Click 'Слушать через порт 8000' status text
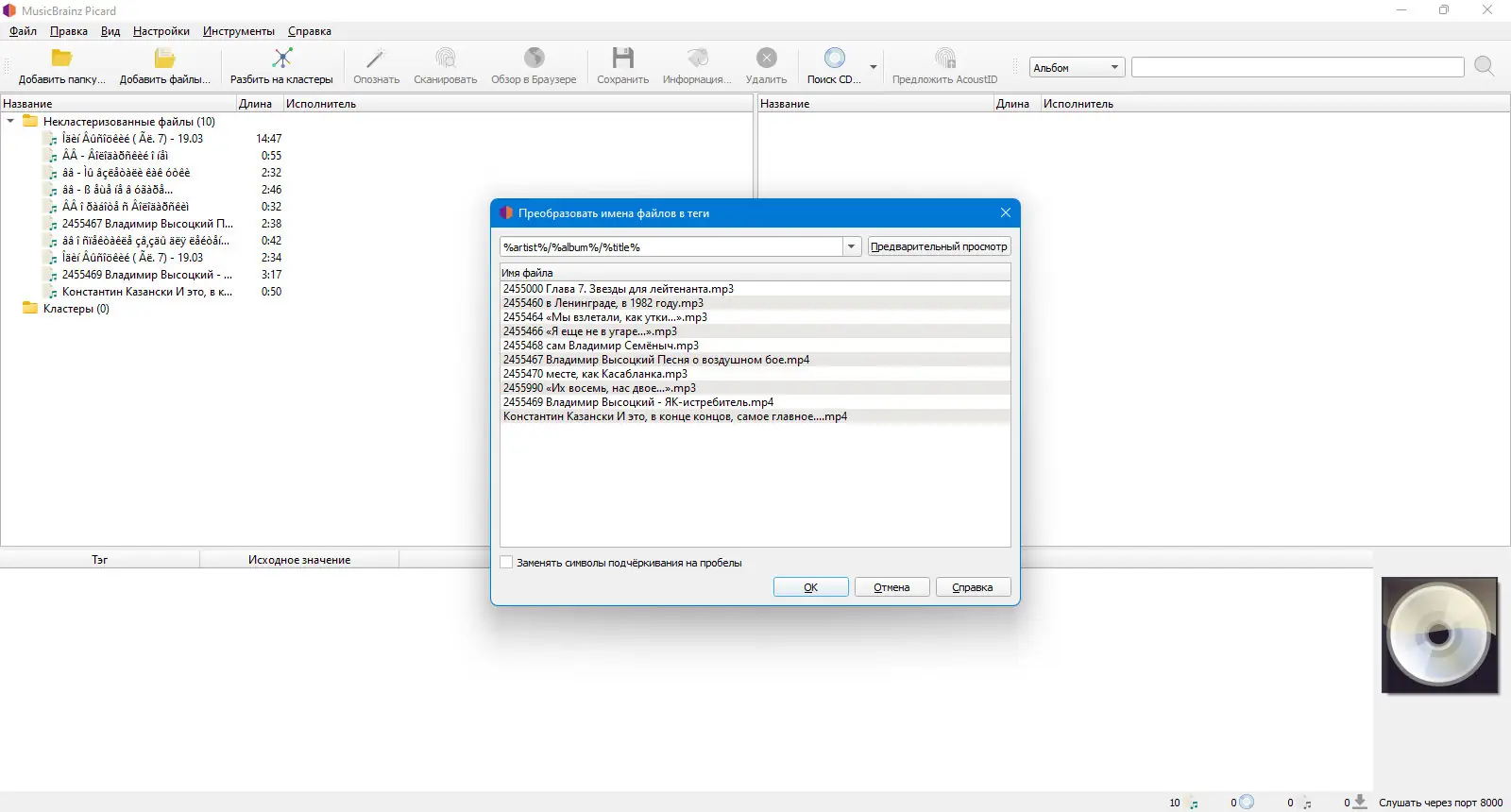 1440,803
